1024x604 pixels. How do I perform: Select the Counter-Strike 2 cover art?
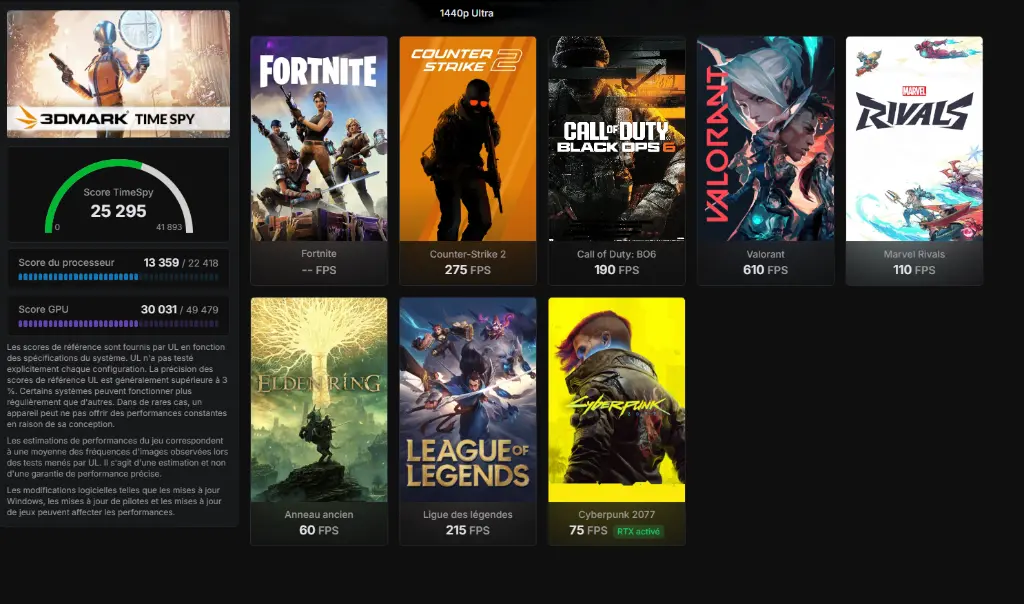click(x=468, y=138)
